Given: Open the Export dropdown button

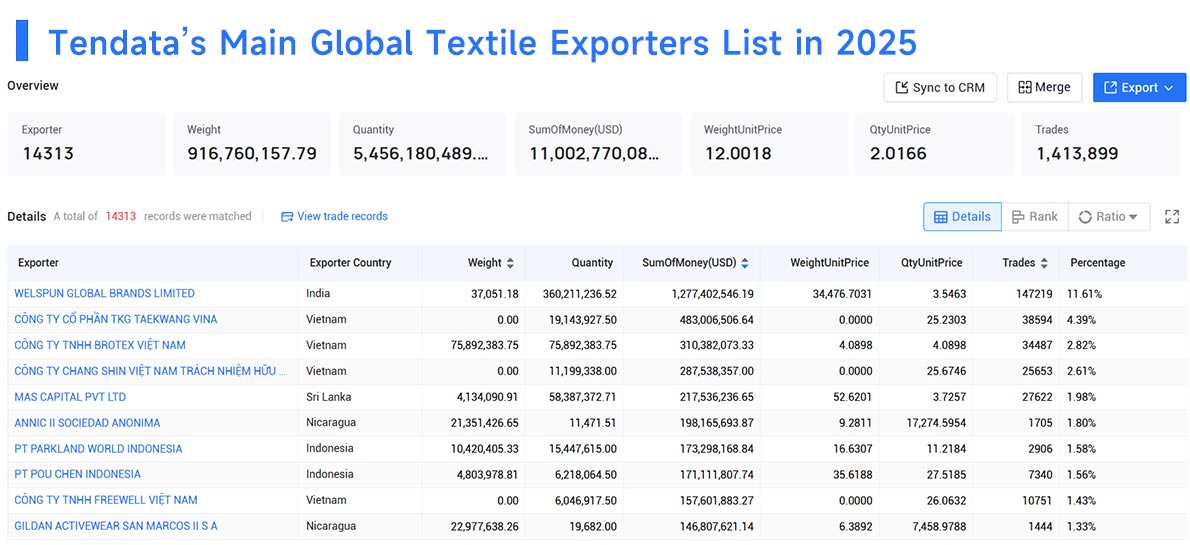Looking at the screenshot, I should 1139,87.
